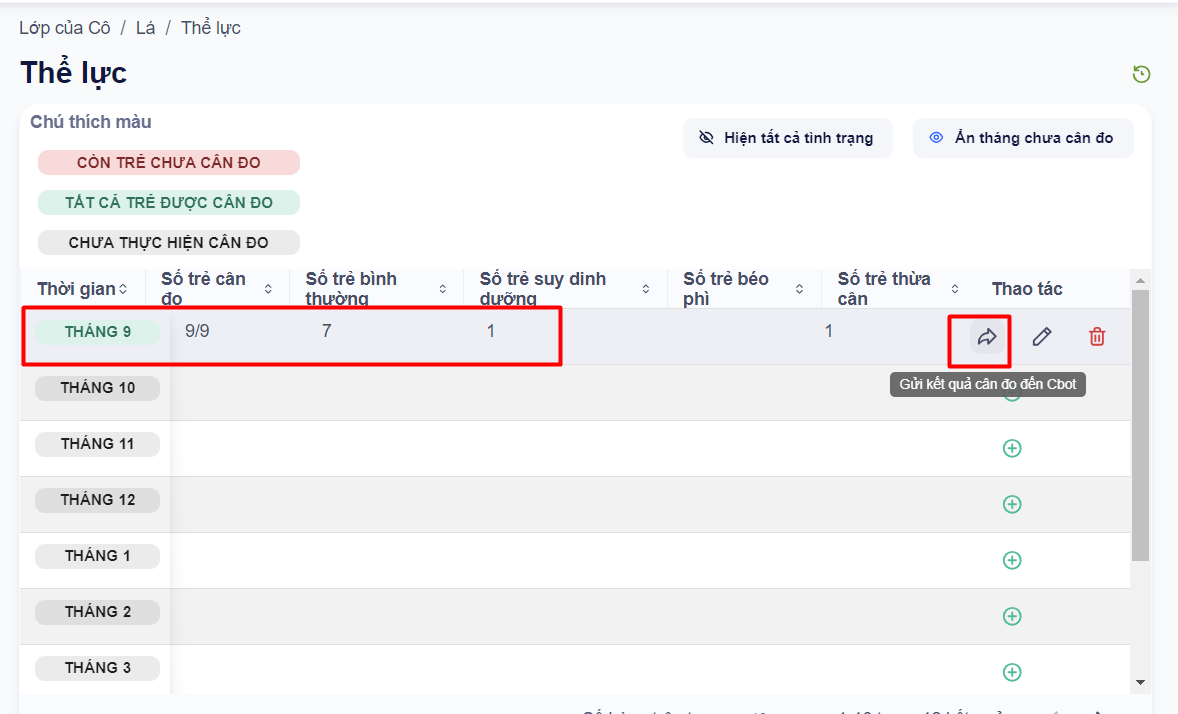This screenshot has height=714, width=1178.
Task: Sort by the Số trẻ cân đo column
Action: pyautogui.click(x=268, y=289)
